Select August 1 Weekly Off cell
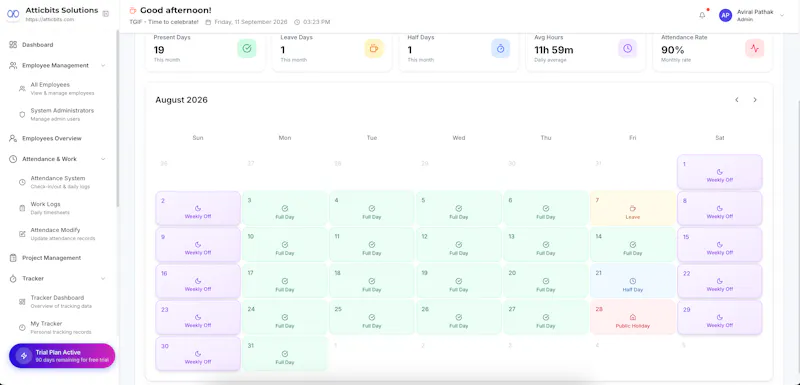Image resolution: width=800 pixels, height=385 pixels. (720, 172)
